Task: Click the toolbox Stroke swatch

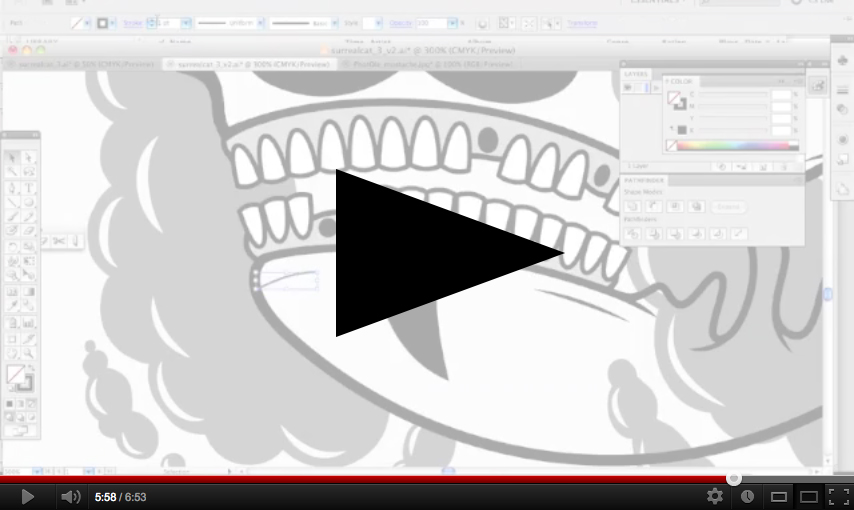Action: click(25, 383)
